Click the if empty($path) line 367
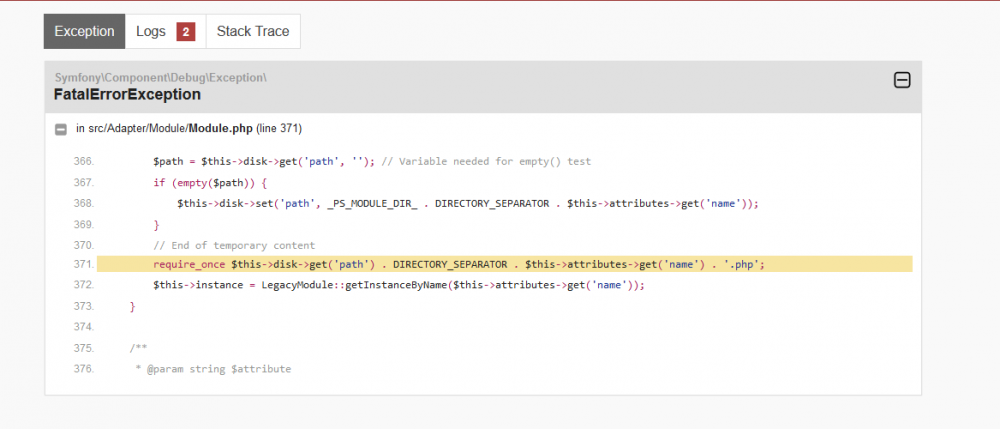This screenshot has height=429, width=1000. click(210, 183)
